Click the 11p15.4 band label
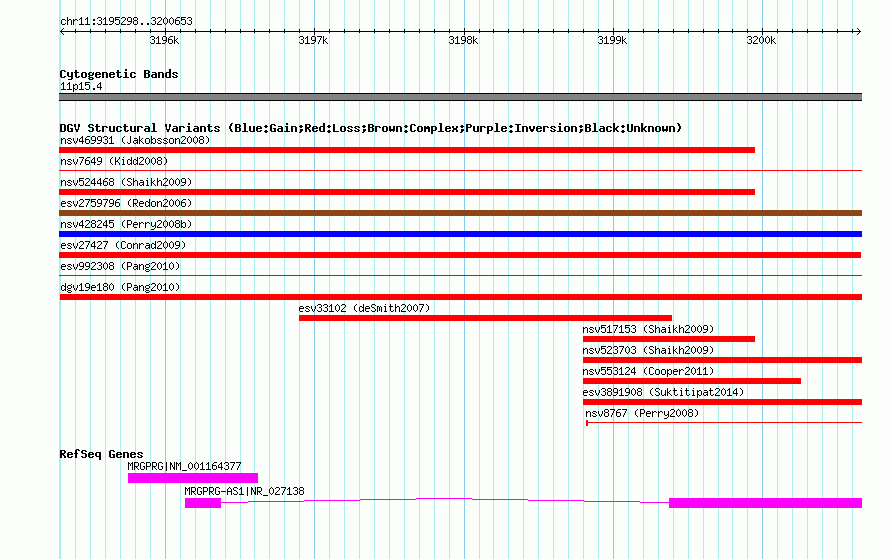The width and height of the screenshot is (890, 559). (81, 86)
